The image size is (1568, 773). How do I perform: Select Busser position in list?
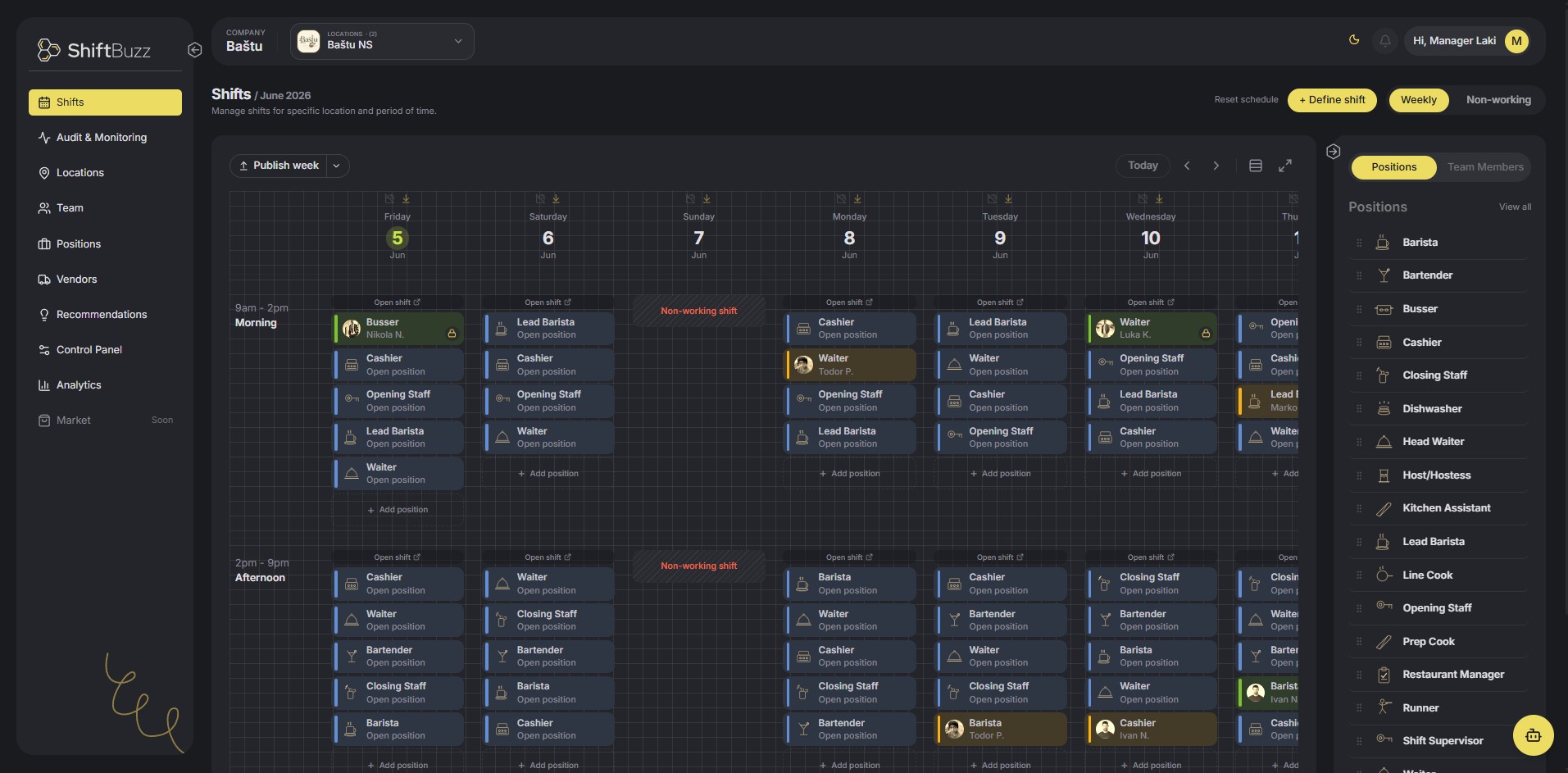(x=1438, y=309)
